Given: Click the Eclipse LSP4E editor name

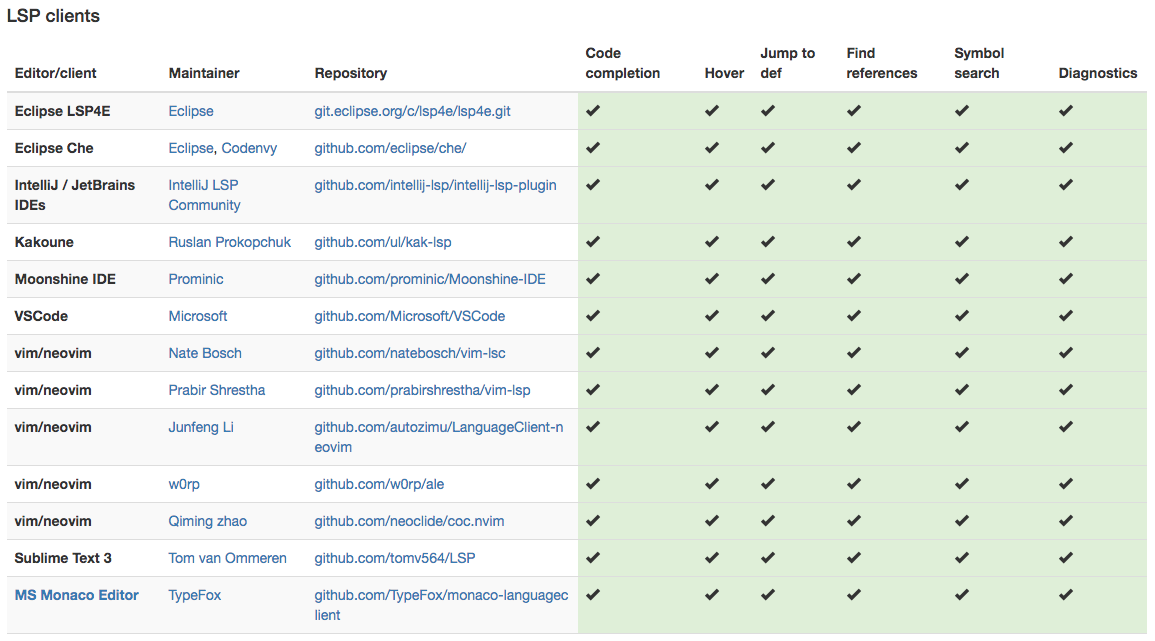Looking at the screenshot, I should coord(63,111).
